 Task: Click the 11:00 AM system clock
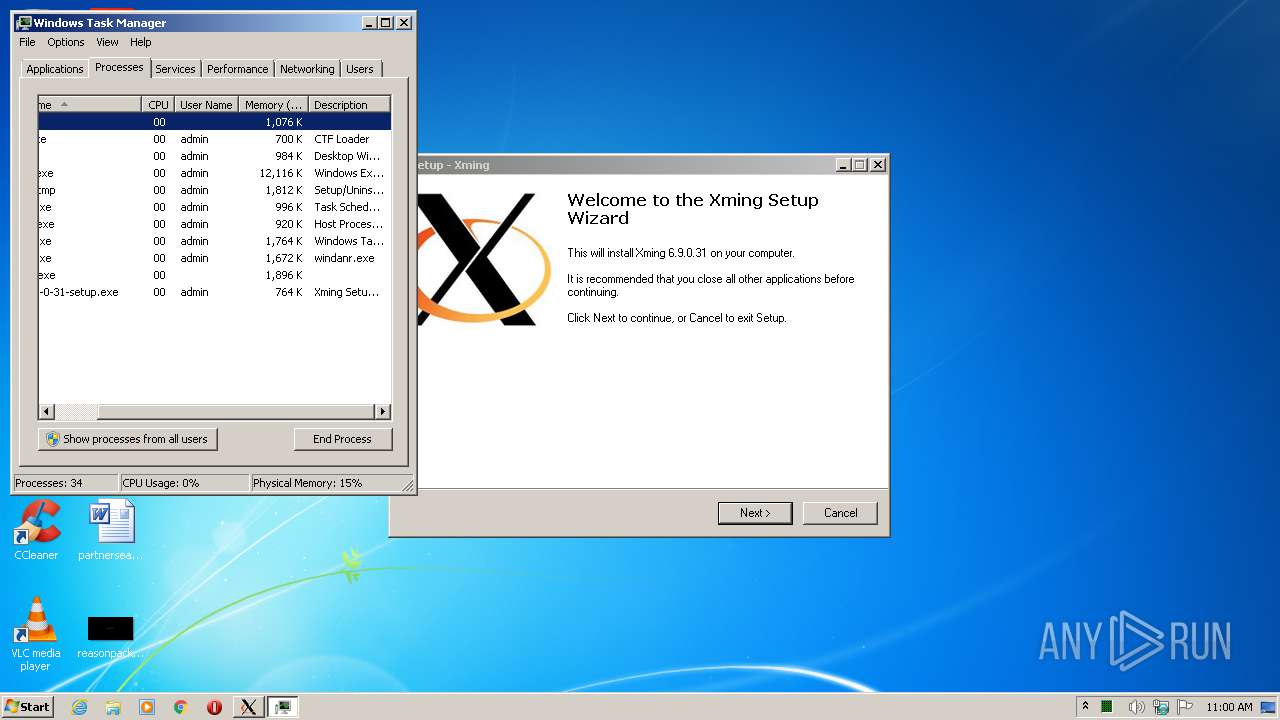pyautogui.click(x=1229, y=707)
